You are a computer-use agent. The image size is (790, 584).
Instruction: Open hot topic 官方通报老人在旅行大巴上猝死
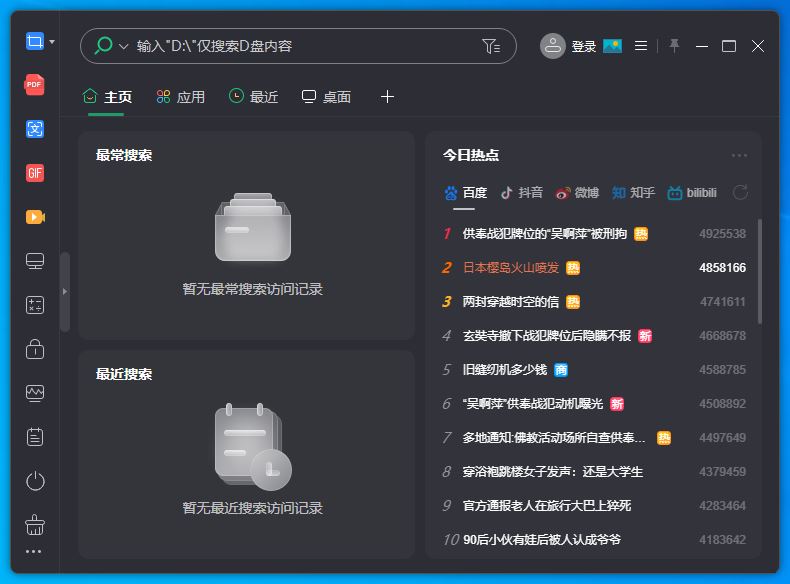pyautogui.click(x=547, y=505)
